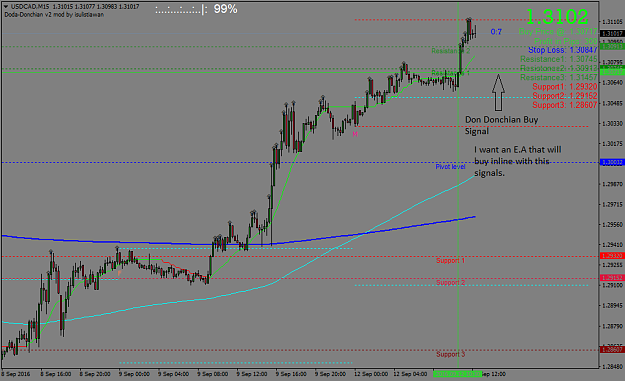Click the large green 1.3102 price label
Screen dimensions: 625x381
tap(557, 17)
